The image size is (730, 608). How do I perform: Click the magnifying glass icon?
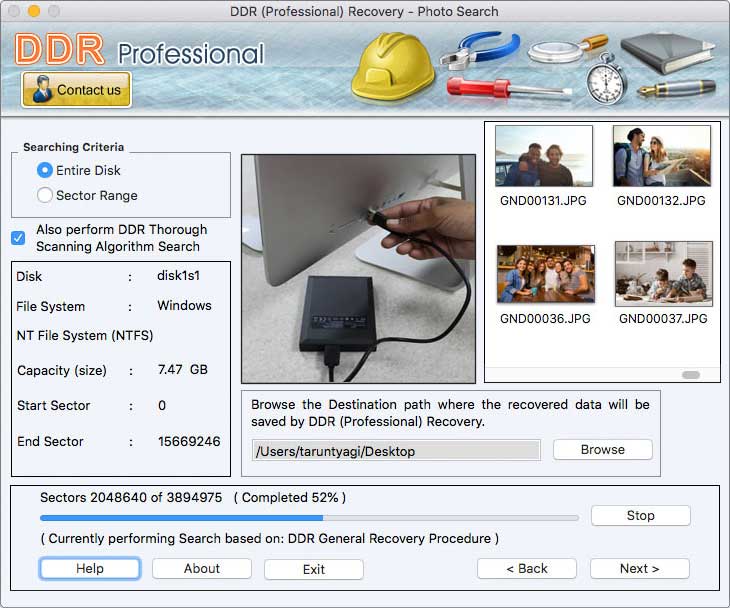click(x=564, y=50)
